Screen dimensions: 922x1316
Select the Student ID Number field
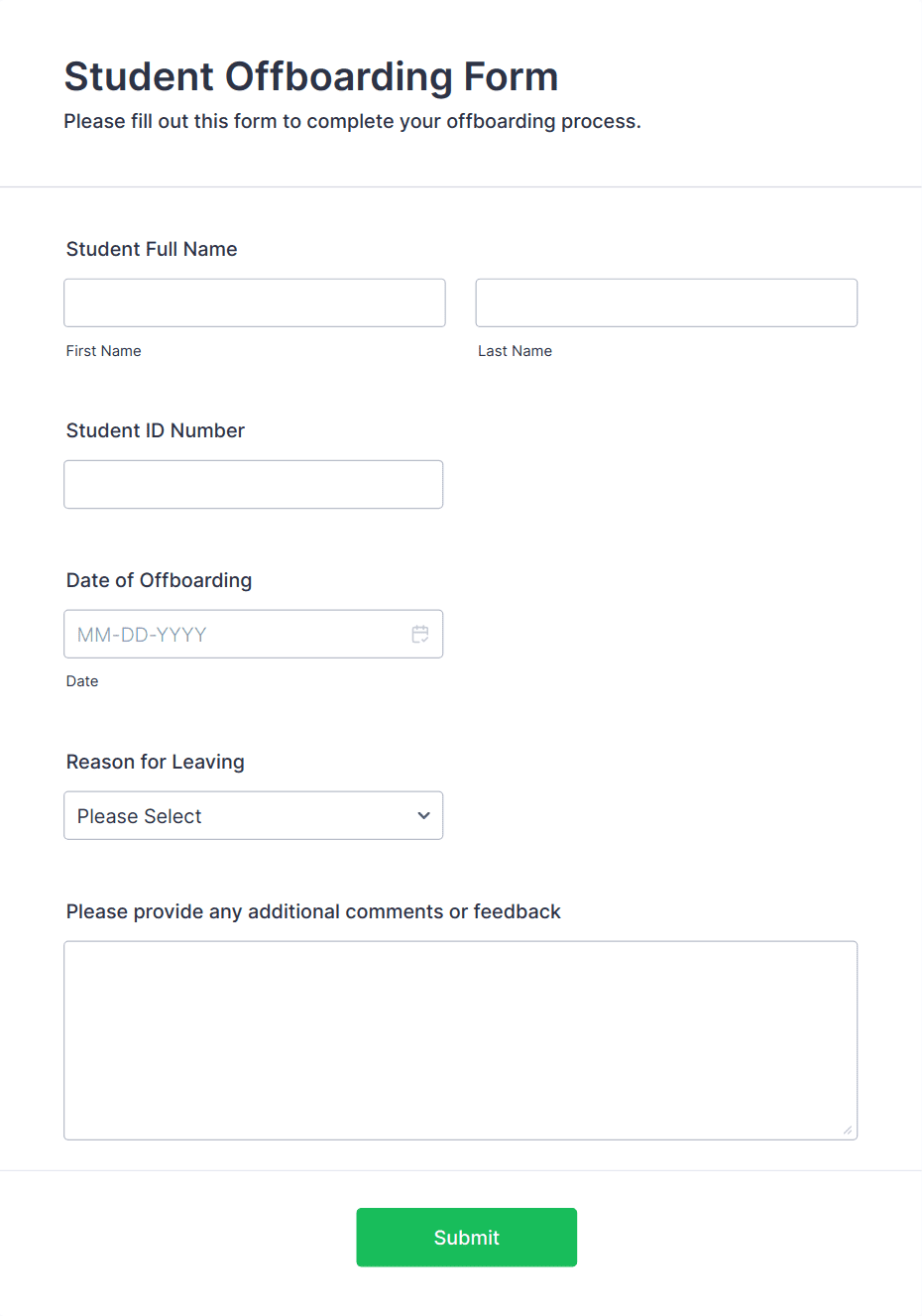coord(254,484)
